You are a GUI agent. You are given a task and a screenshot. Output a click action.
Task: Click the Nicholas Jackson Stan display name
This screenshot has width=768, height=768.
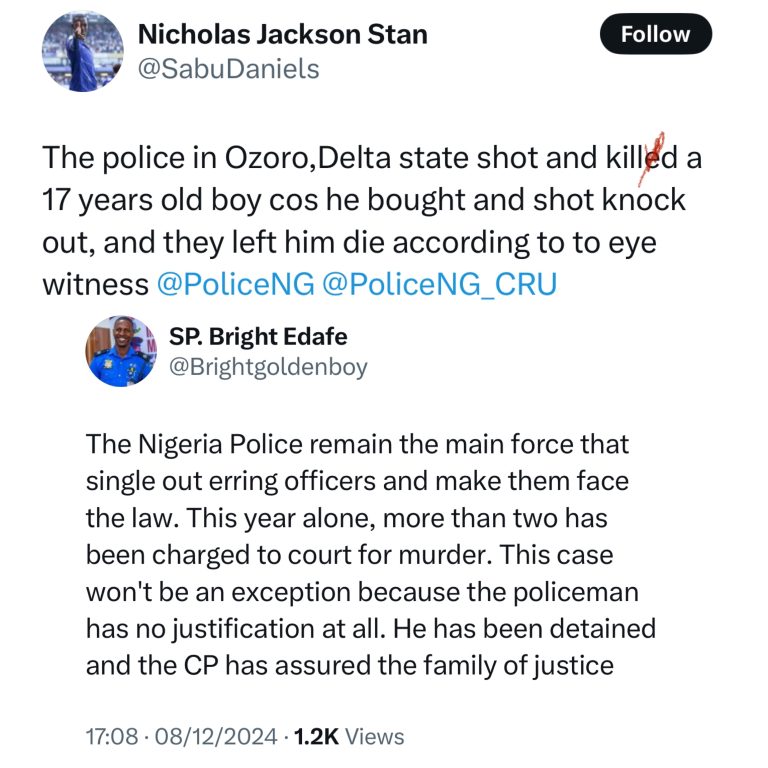pos(282,35)
